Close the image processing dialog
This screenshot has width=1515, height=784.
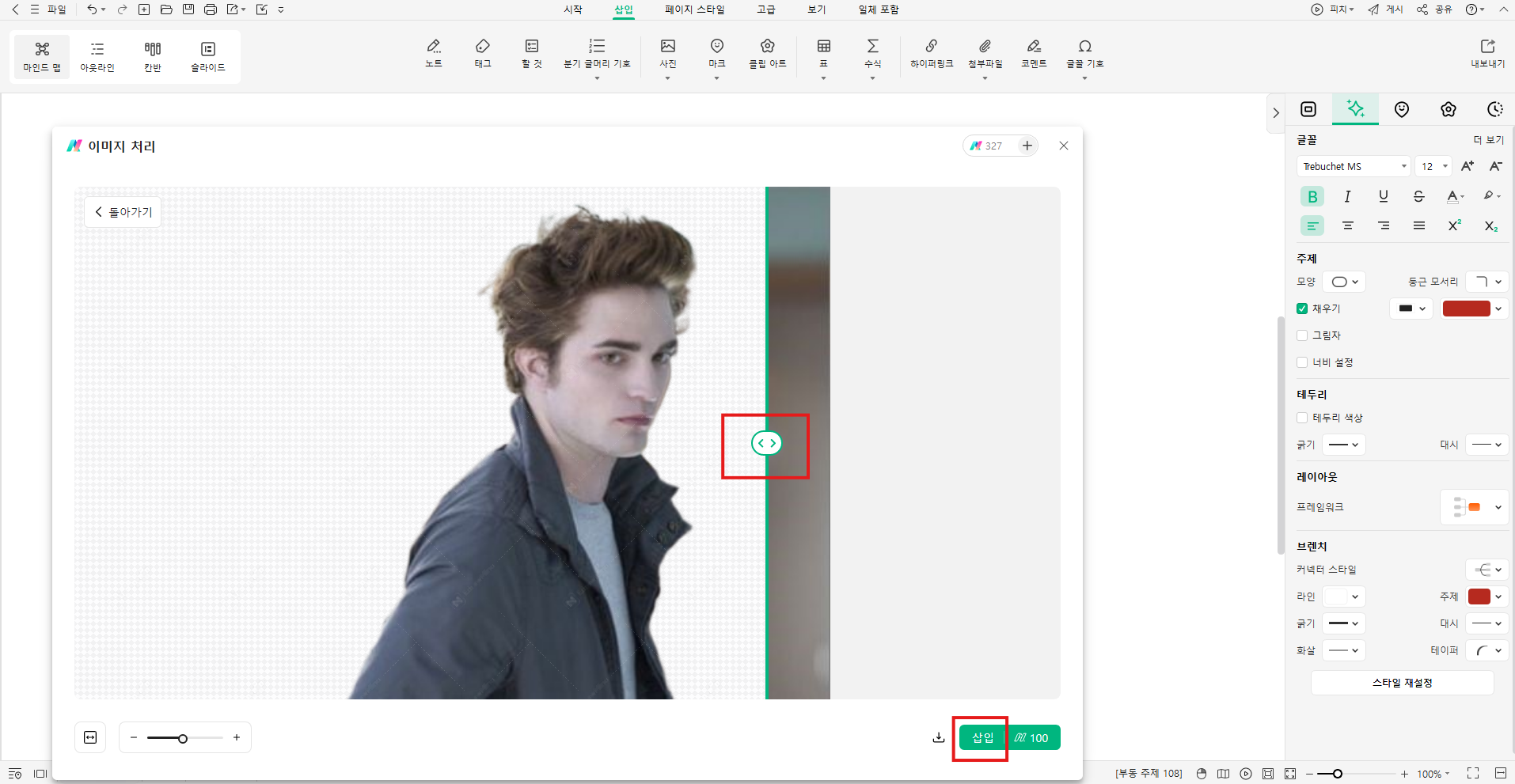[x=1064, y=146]
